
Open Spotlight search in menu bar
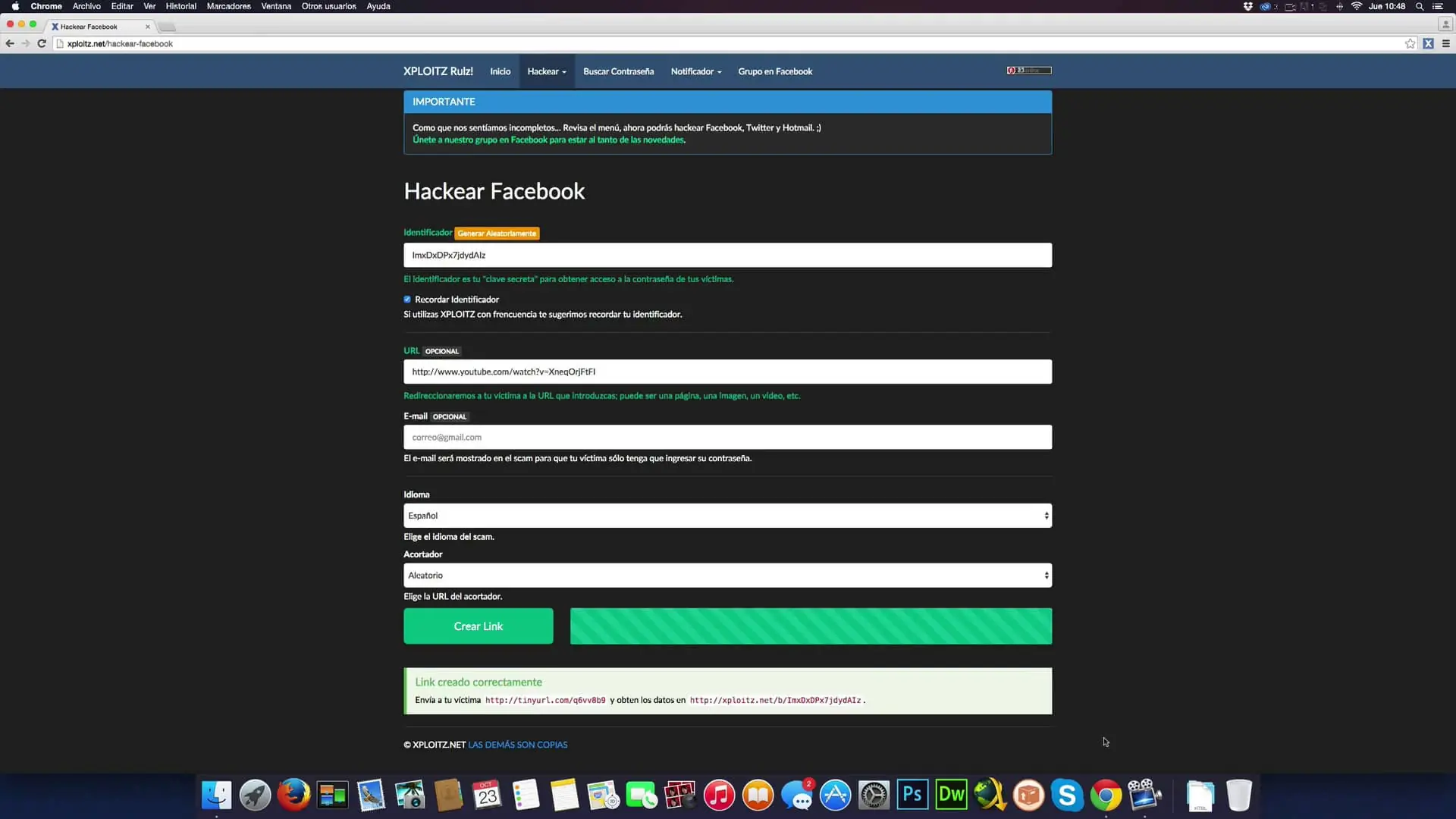(1420, 6)
